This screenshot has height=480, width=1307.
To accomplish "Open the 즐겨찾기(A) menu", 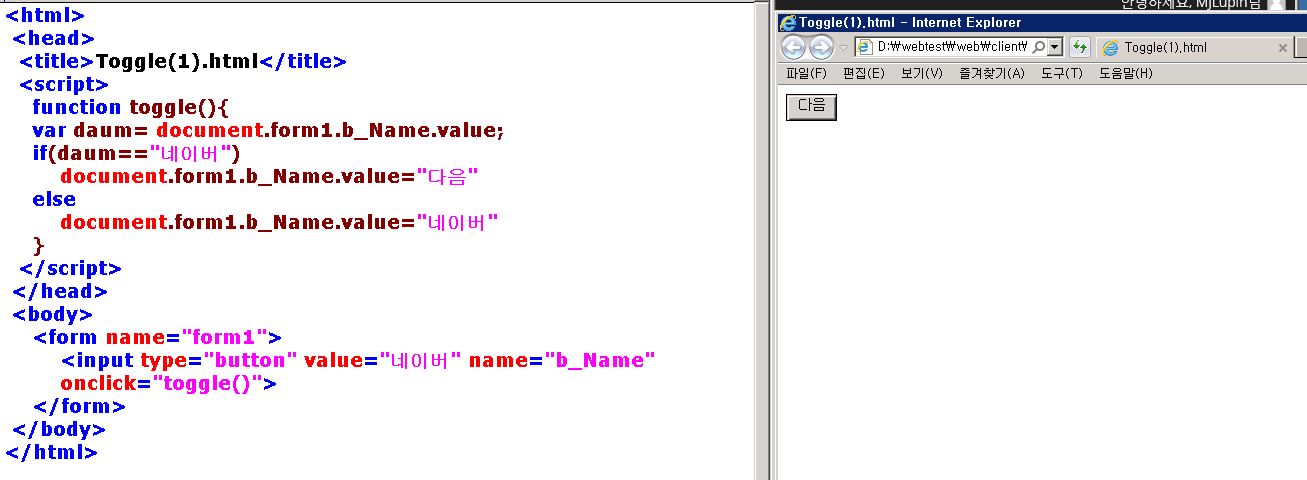I will [991, 73].
